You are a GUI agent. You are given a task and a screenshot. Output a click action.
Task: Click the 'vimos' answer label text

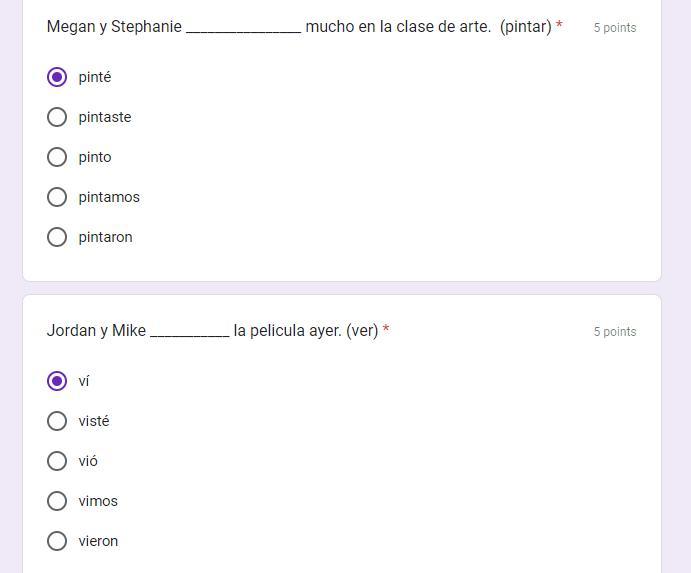98,501
